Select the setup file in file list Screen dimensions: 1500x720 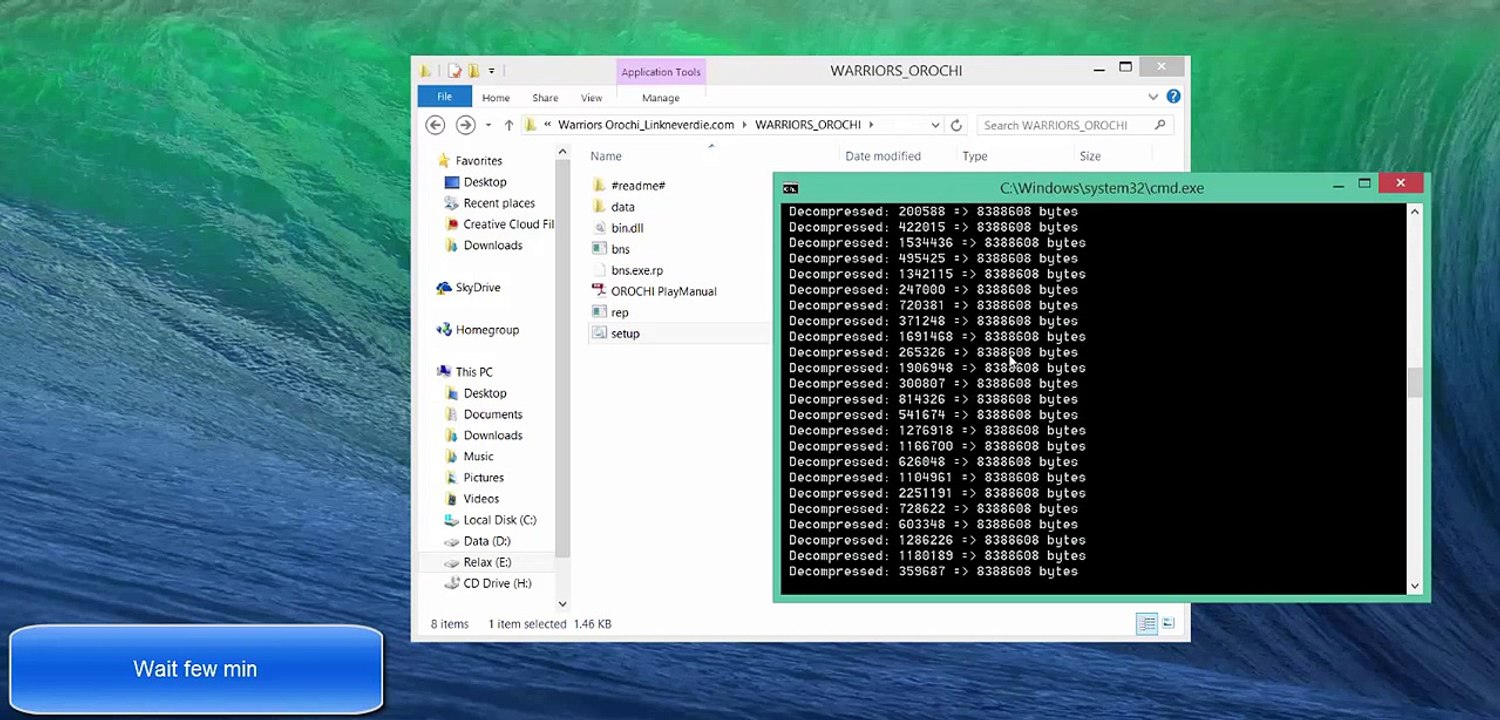coord(625,333)
